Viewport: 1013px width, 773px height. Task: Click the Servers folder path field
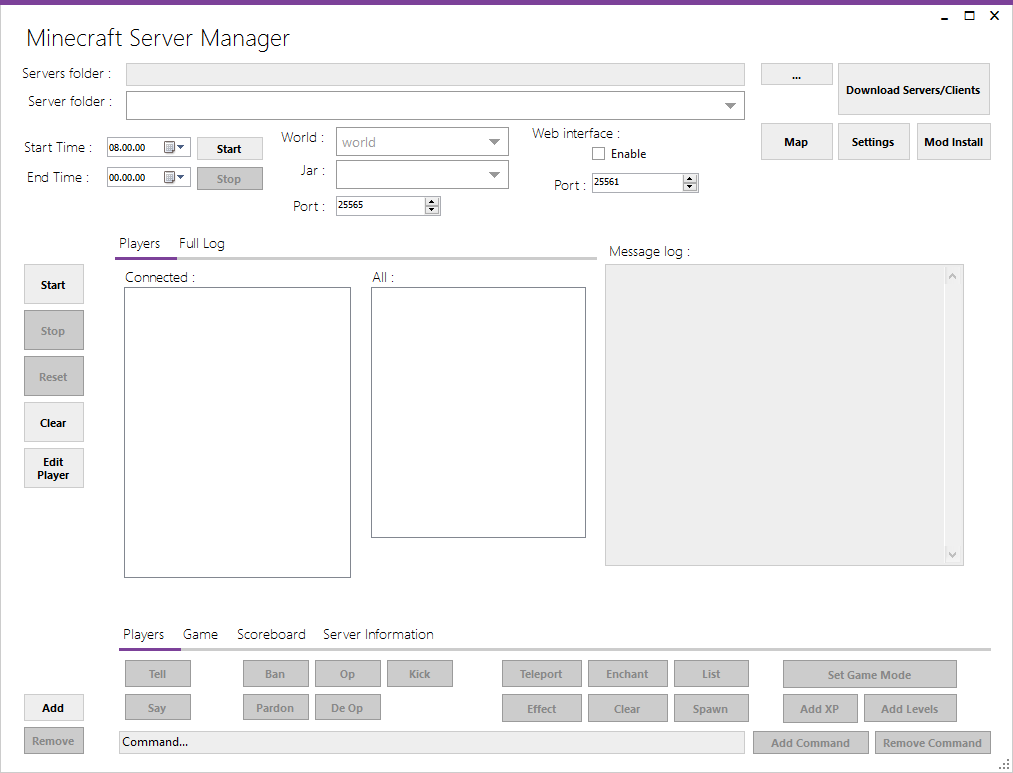pyautogui.click(x=435, y=74)
